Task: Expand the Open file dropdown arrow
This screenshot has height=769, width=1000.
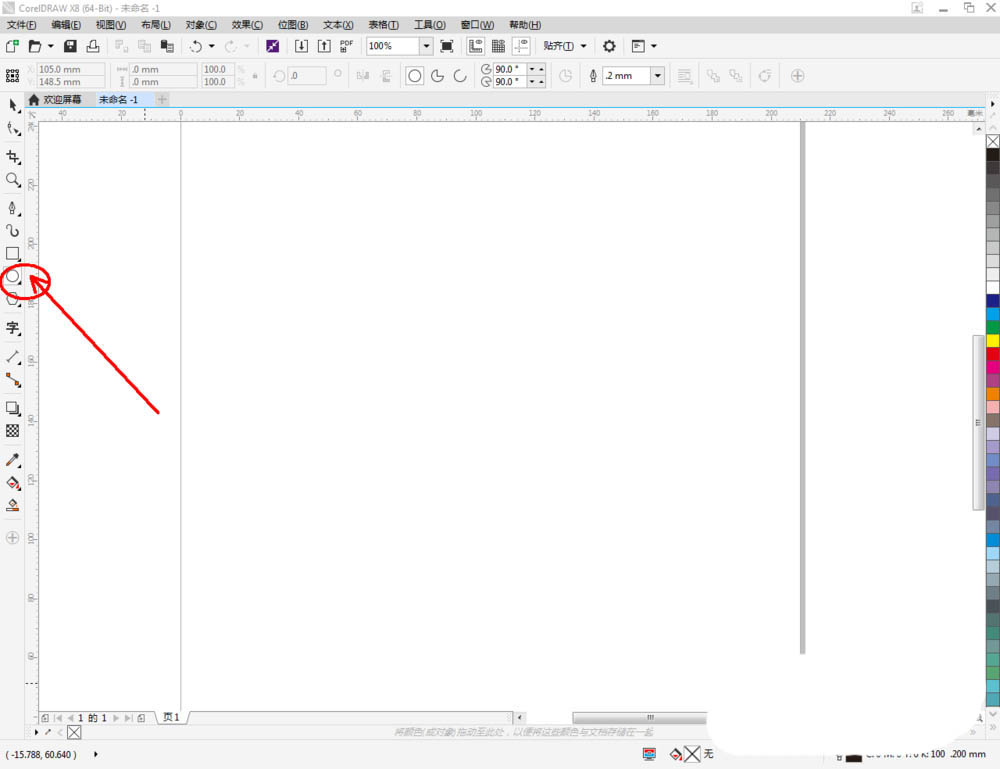Action: (x=50, y=46)
